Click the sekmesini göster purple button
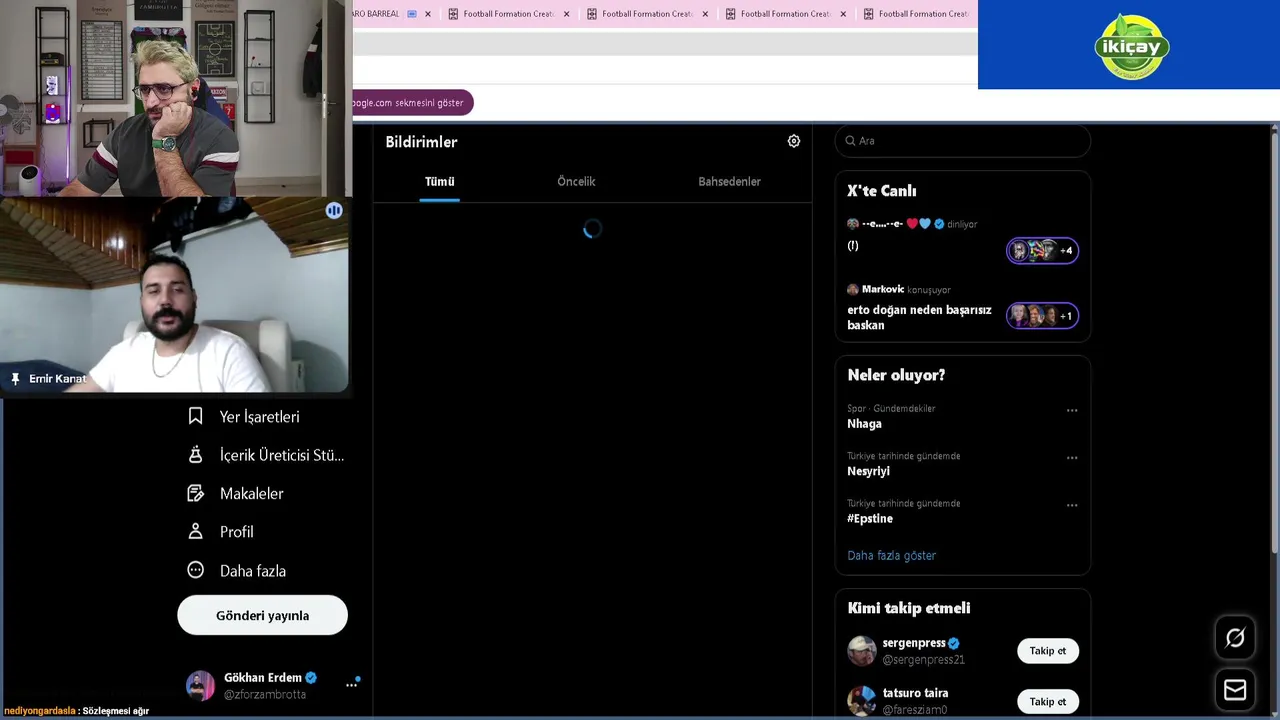 pyautogui.click(x=412, y=103)
